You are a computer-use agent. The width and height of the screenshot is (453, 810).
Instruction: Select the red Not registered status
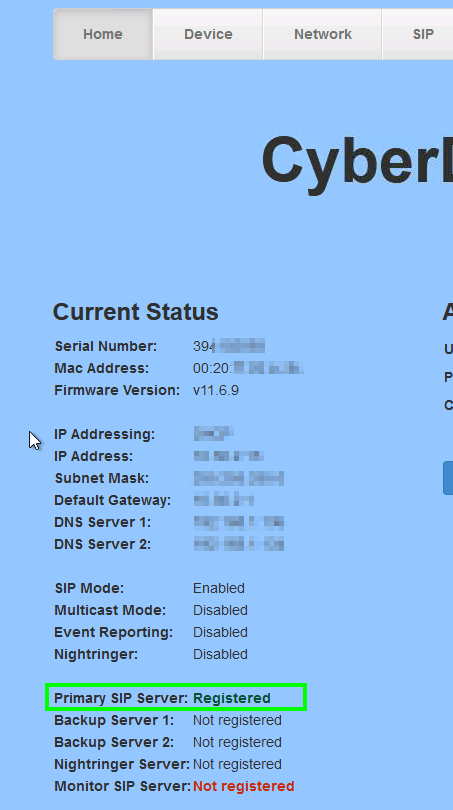click(244, 786)
